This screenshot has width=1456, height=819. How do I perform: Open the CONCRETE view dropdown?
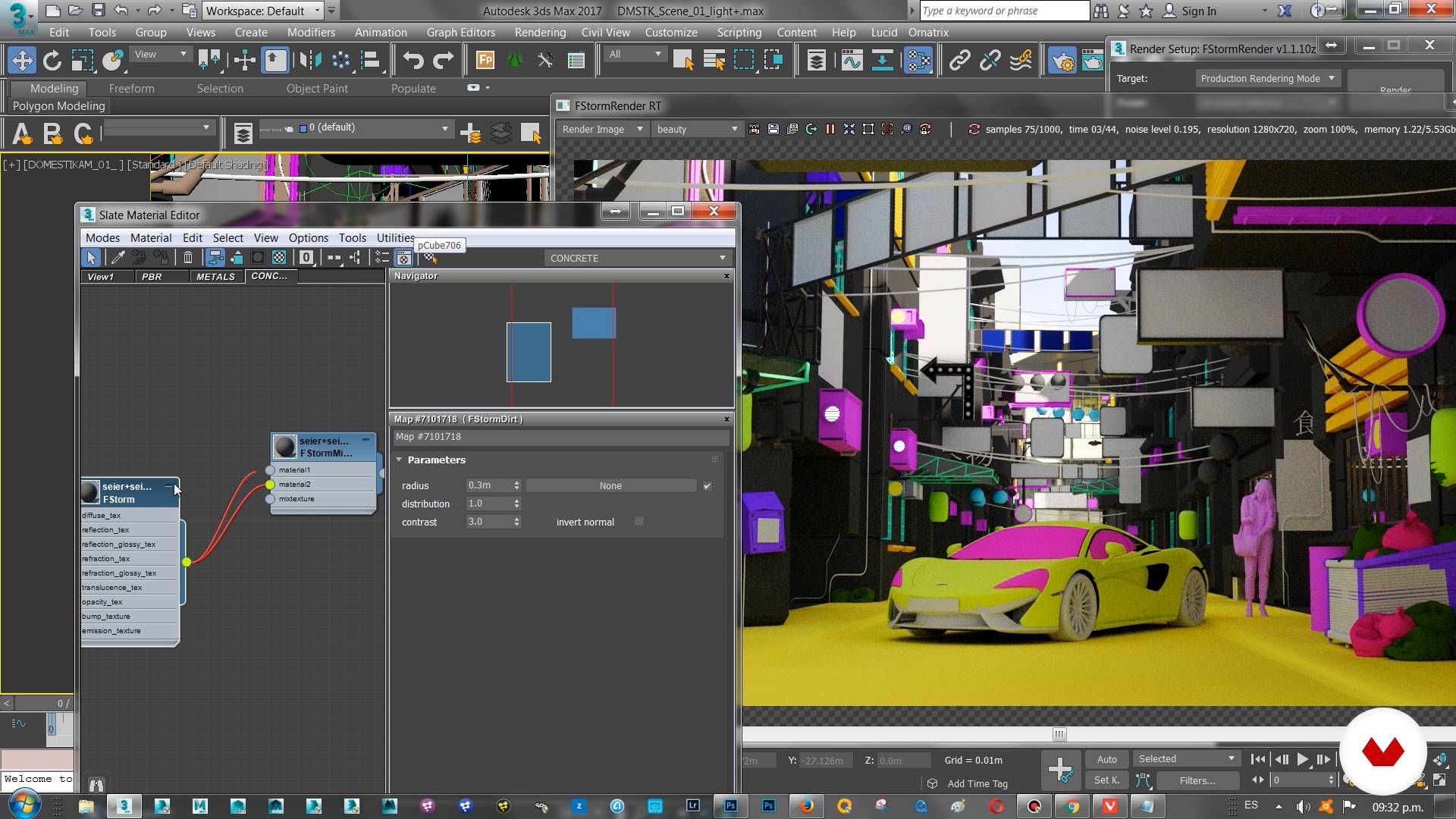(638, 259)
